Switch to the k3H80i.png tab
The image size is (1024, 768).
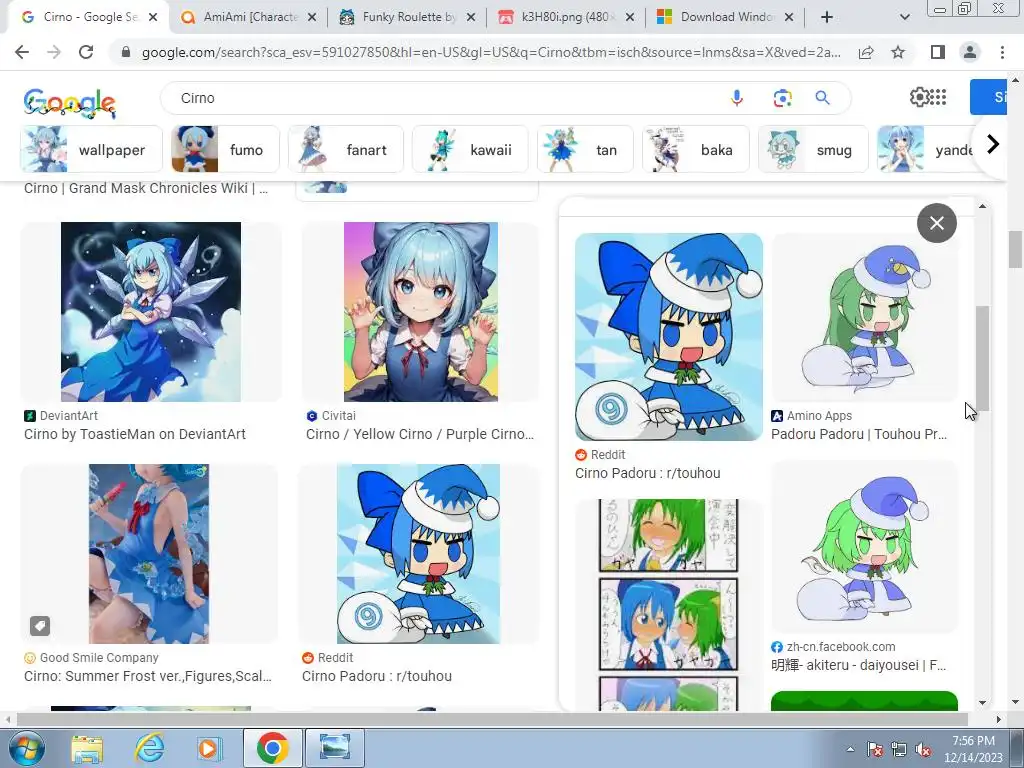click(566, 17)
